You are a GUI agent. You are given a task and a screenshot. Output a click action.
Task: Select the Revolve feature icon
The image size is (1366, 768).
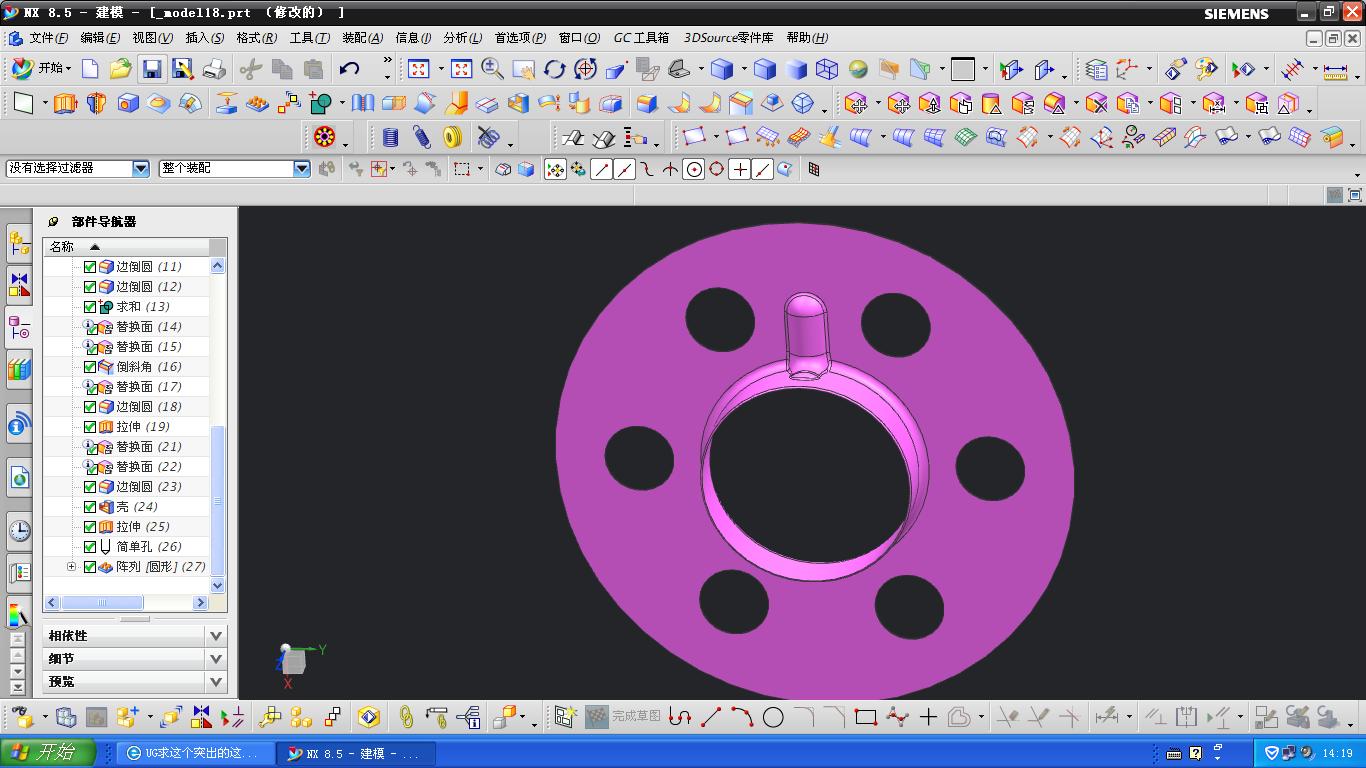tap(96, 103)
